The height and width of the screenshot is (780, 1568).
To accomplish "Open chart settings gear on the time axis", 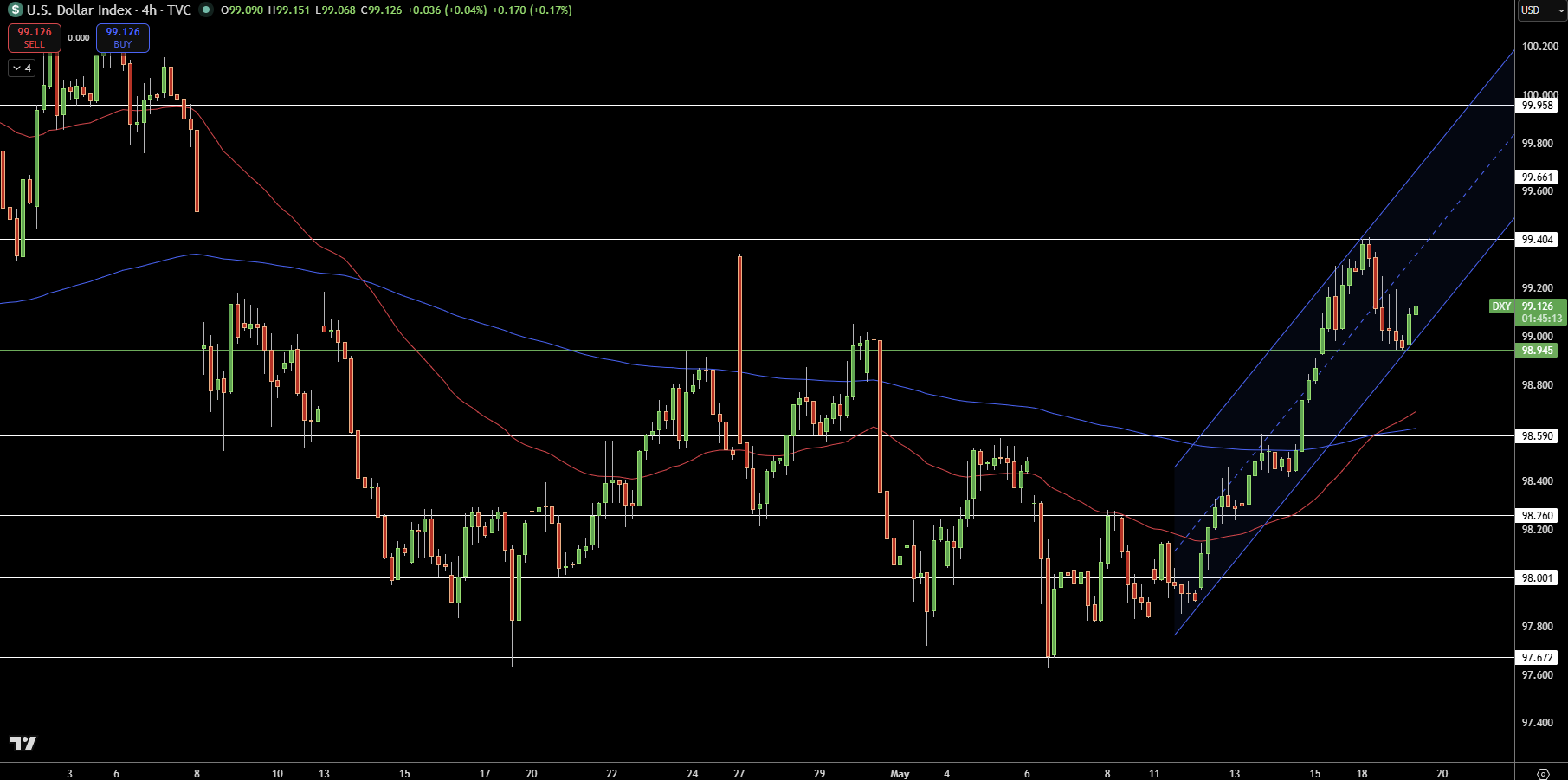I will (x=1542, y=773).
